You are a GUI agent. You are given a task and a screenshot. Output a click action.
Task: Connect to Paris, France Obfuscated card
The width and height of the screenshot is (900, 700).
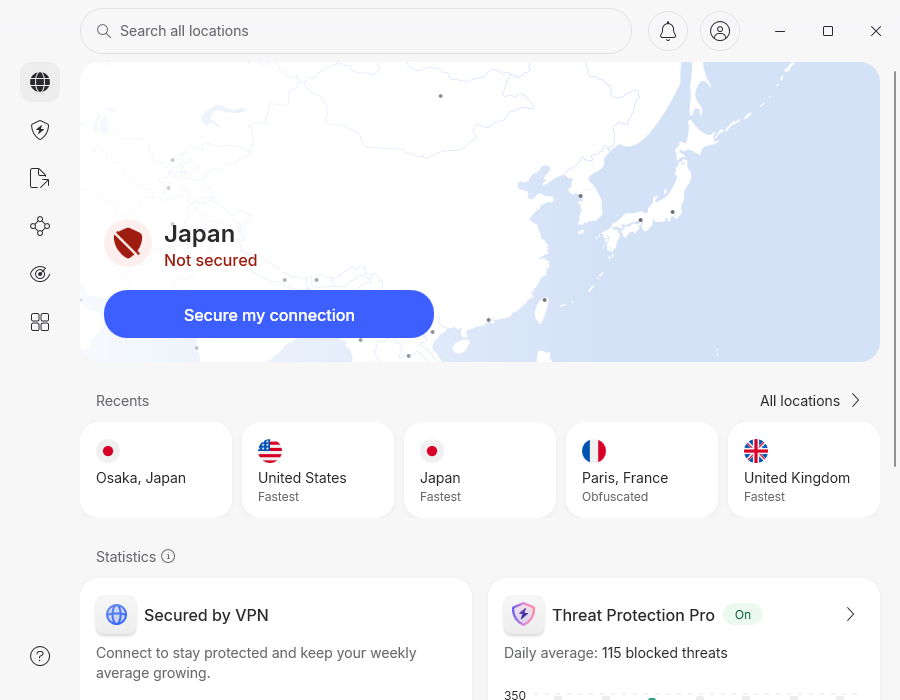(642, 470)
